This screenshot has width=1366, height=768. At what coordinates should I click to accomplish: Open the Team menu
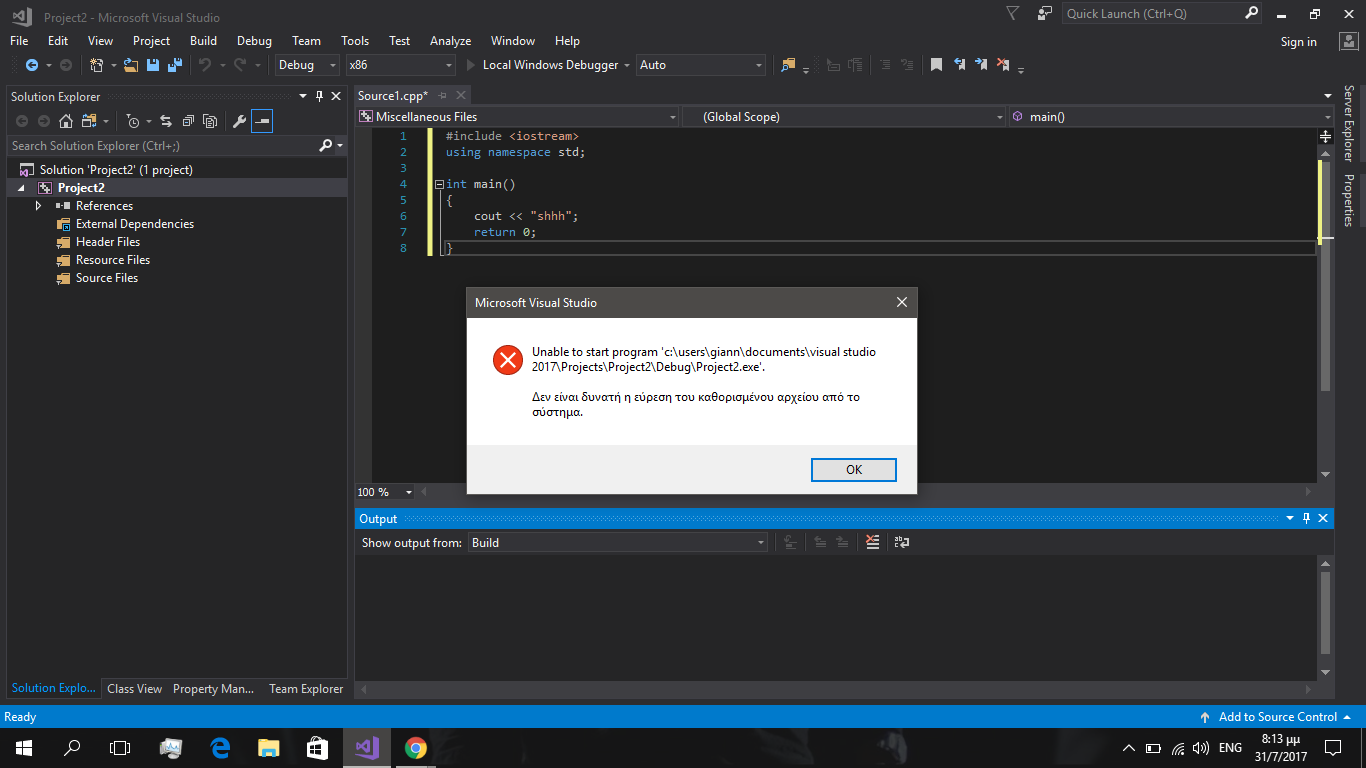click(306, 41)
